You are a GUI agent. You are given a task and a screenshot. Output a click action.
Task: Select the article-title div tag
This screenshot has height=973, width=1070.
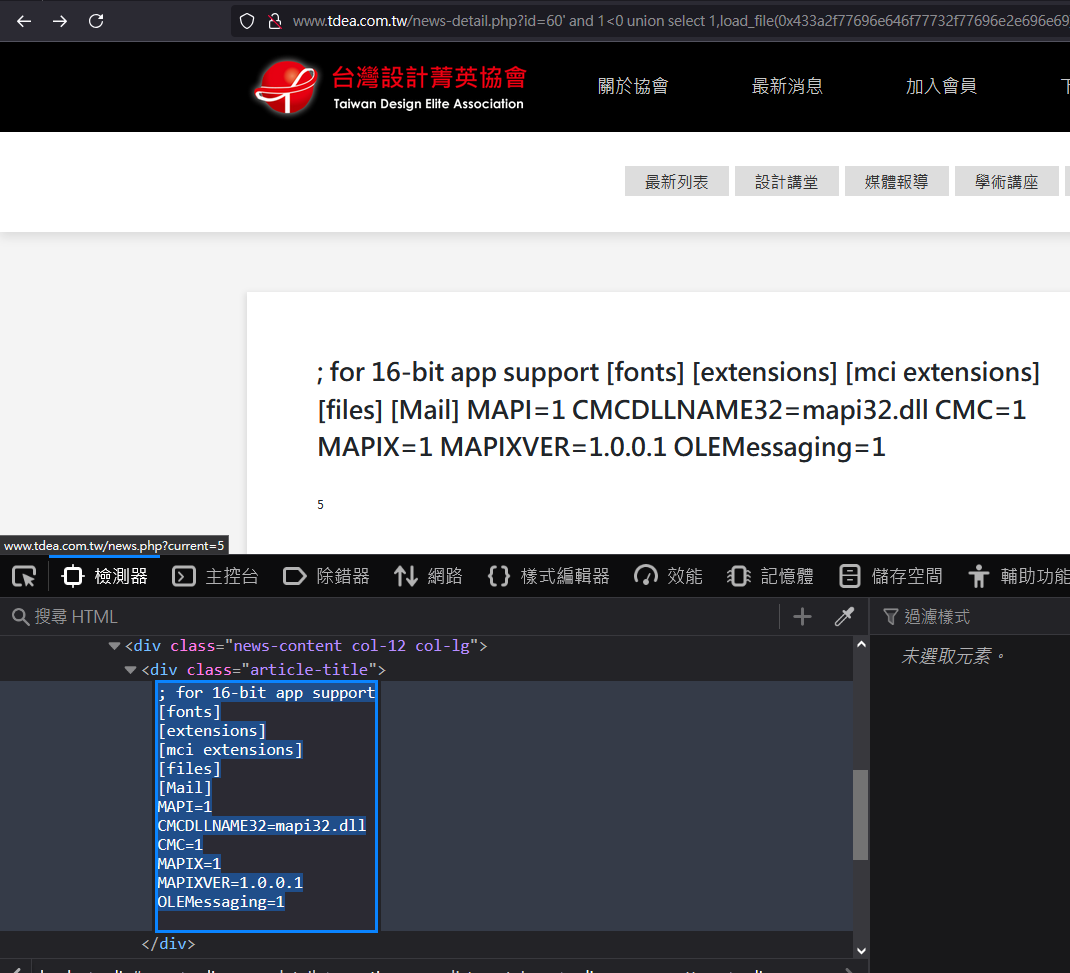click(263, 669)
